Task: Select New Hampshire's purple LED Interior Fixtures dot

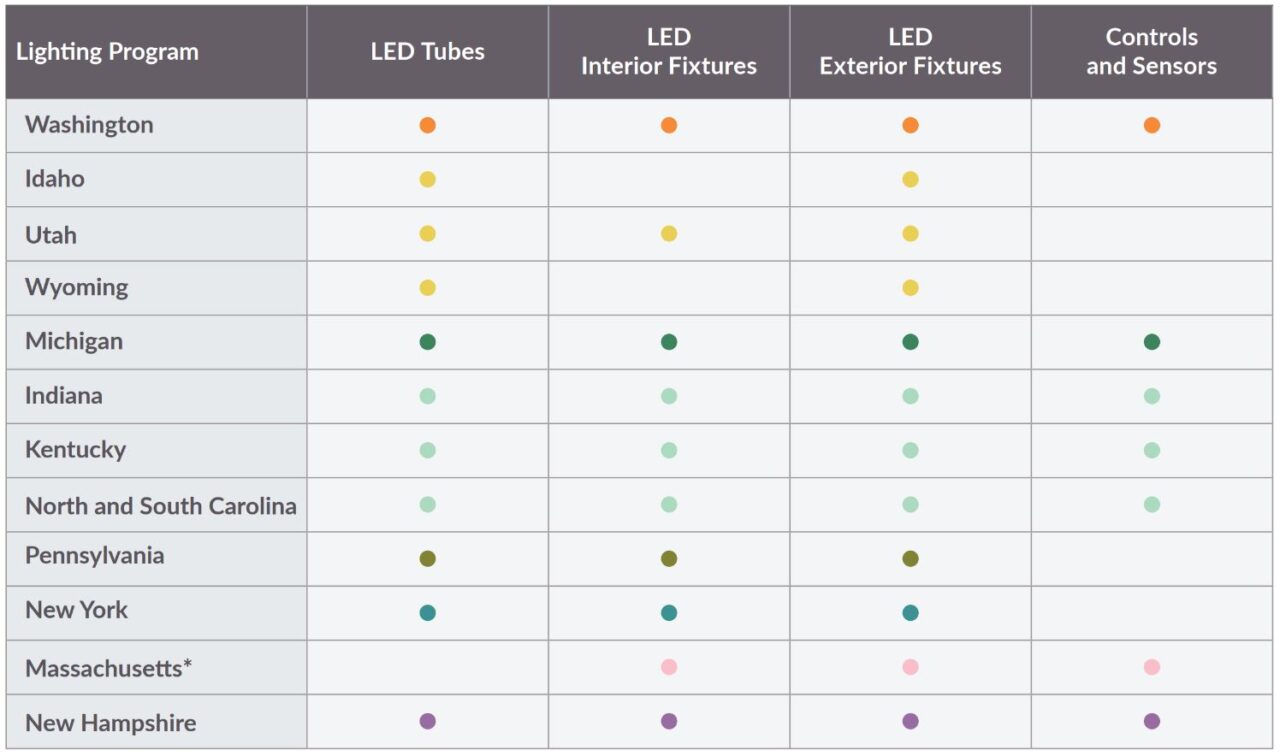Action: click(669, 721)
